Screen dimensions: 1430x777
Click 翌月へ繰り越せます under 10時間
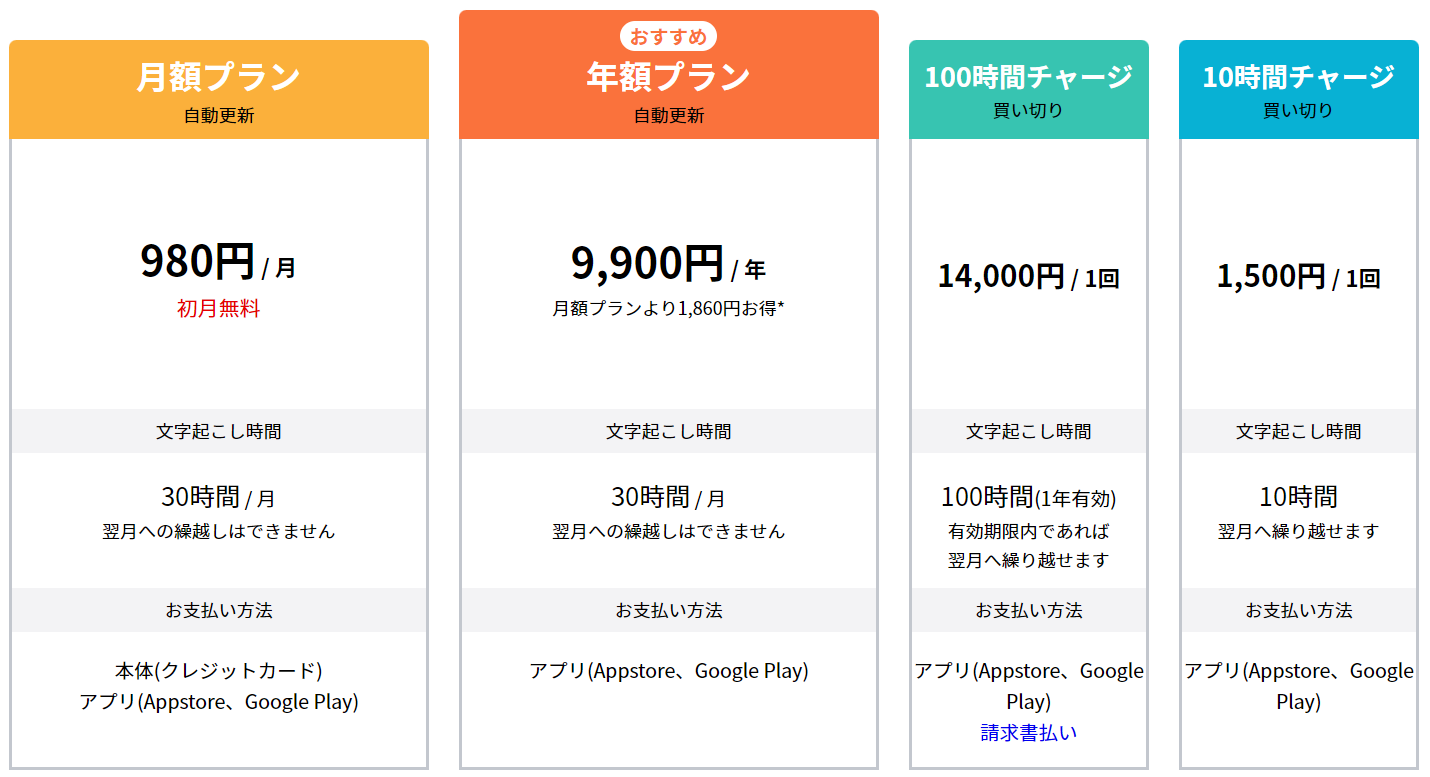coord(1299,531)
